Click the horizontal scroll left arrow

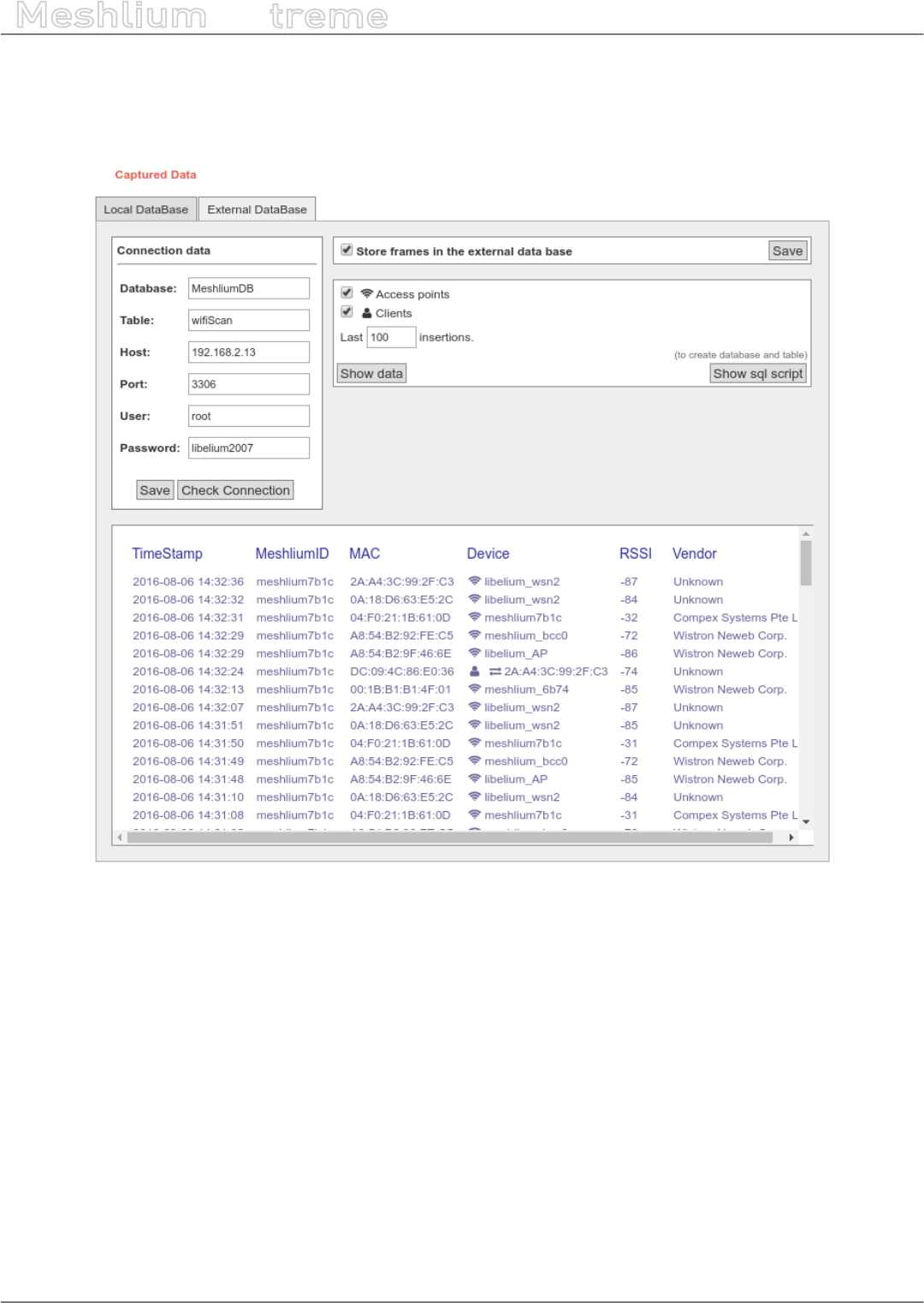tap(120, 838)
